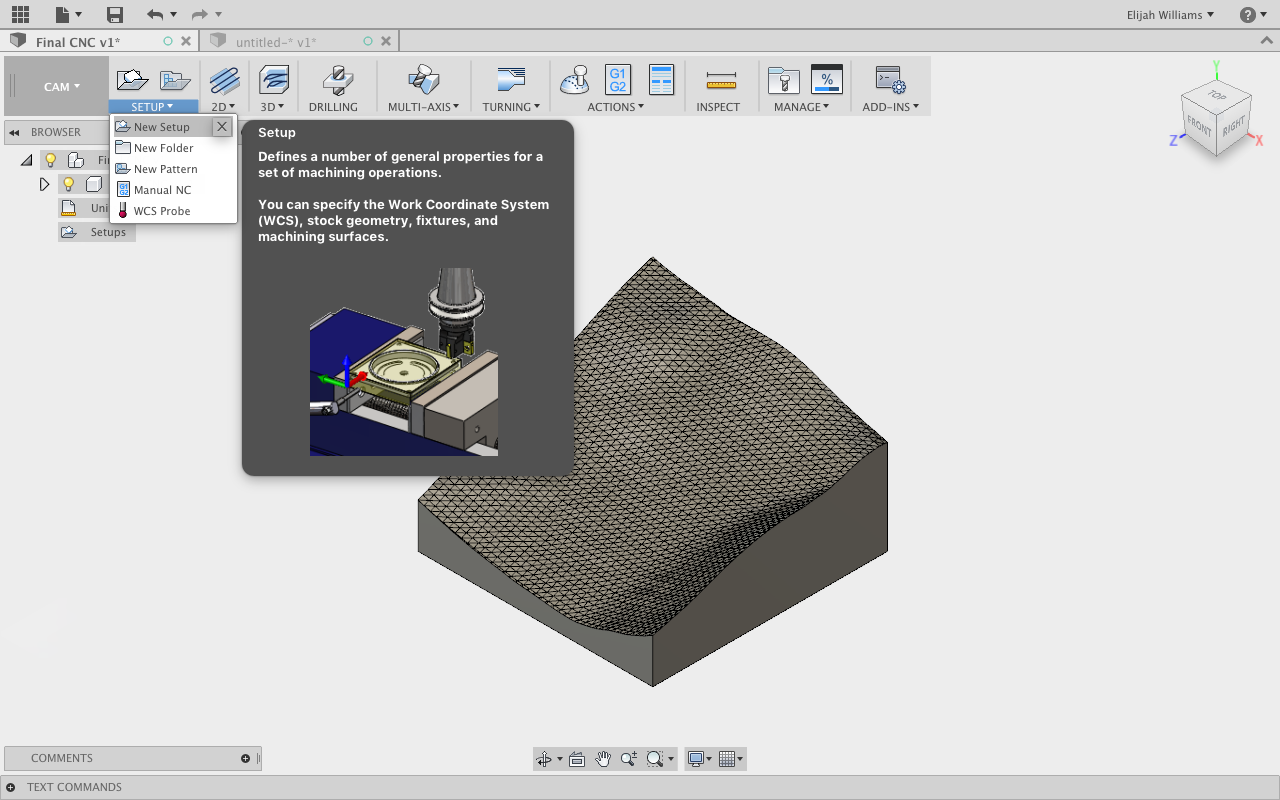Viewport: 1280px width, 800px height.
Task: Switch to the Final CNC v1 tab
Action: tap(78, 41)
